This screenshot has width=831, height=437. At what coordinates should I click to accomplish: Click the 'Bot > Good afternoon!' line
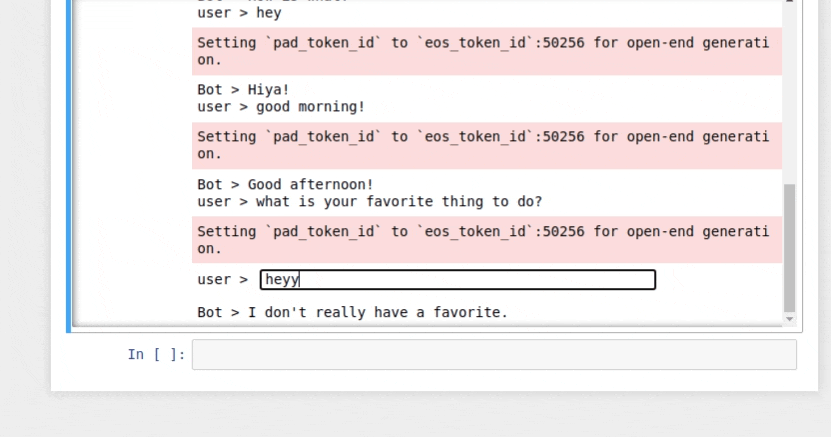click(285, 184)
